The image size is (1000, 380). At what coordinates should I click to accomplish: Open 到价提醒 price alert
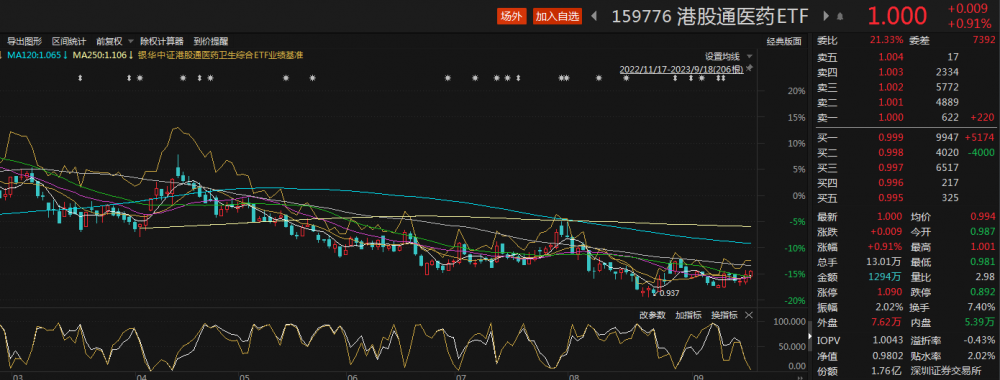pos(211,41)
